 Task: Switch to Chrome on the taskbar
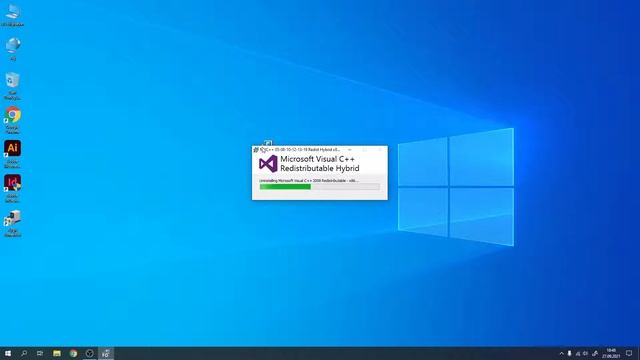coord(73,353)
